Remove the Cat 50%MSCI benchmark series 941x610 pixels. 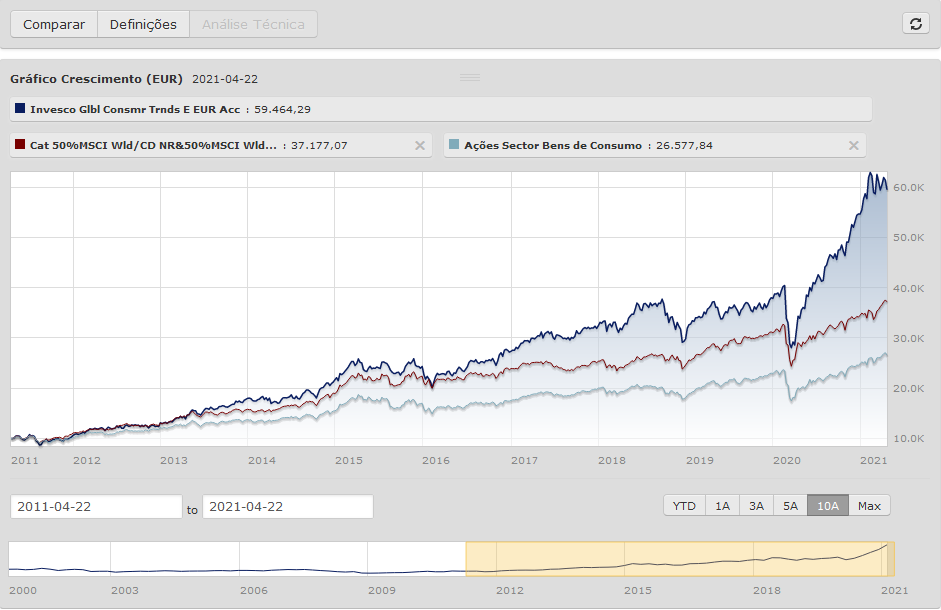click(x=421, y=146)
